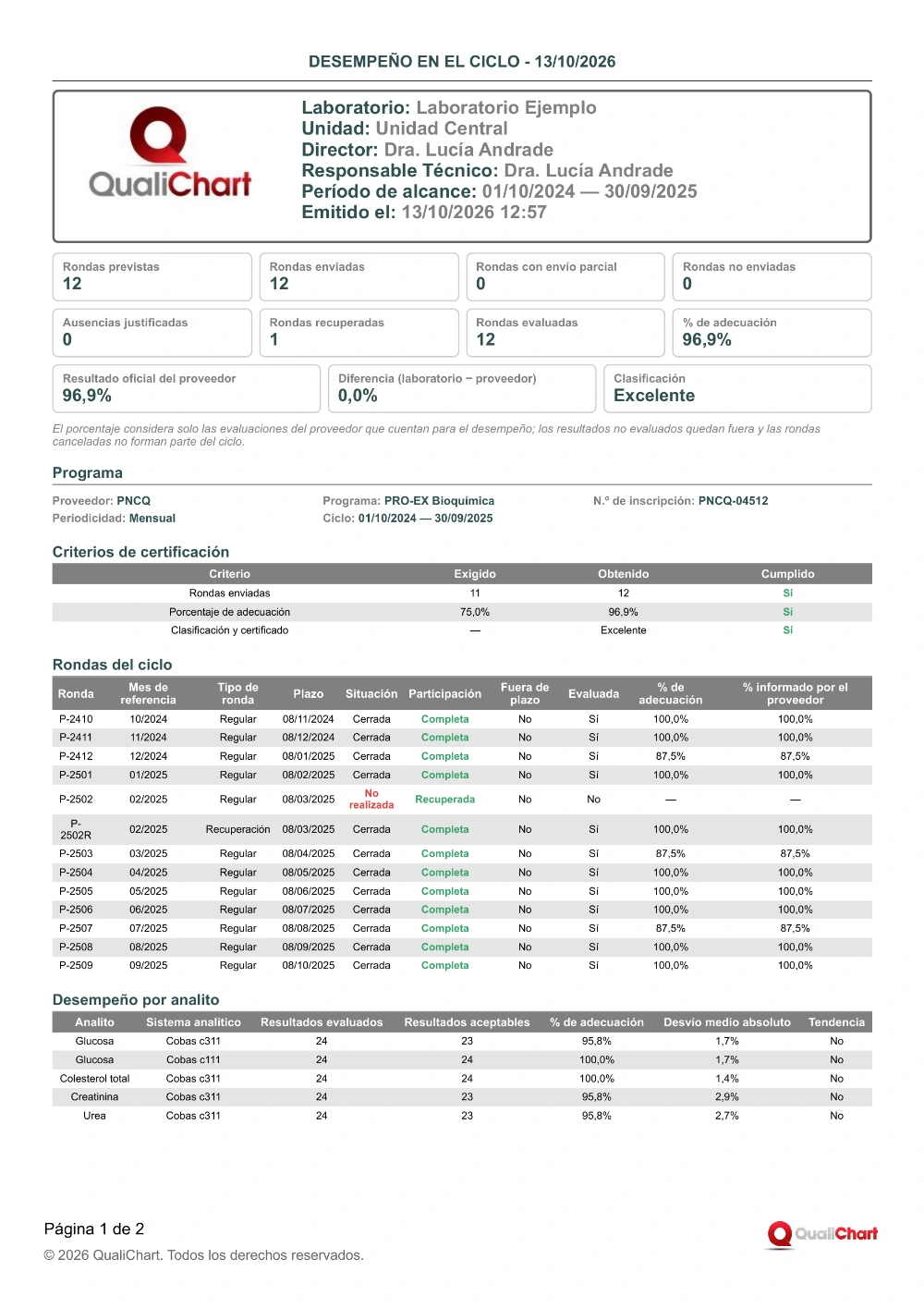Select the Colesterol total analyte row

(x=462, y=1079)
